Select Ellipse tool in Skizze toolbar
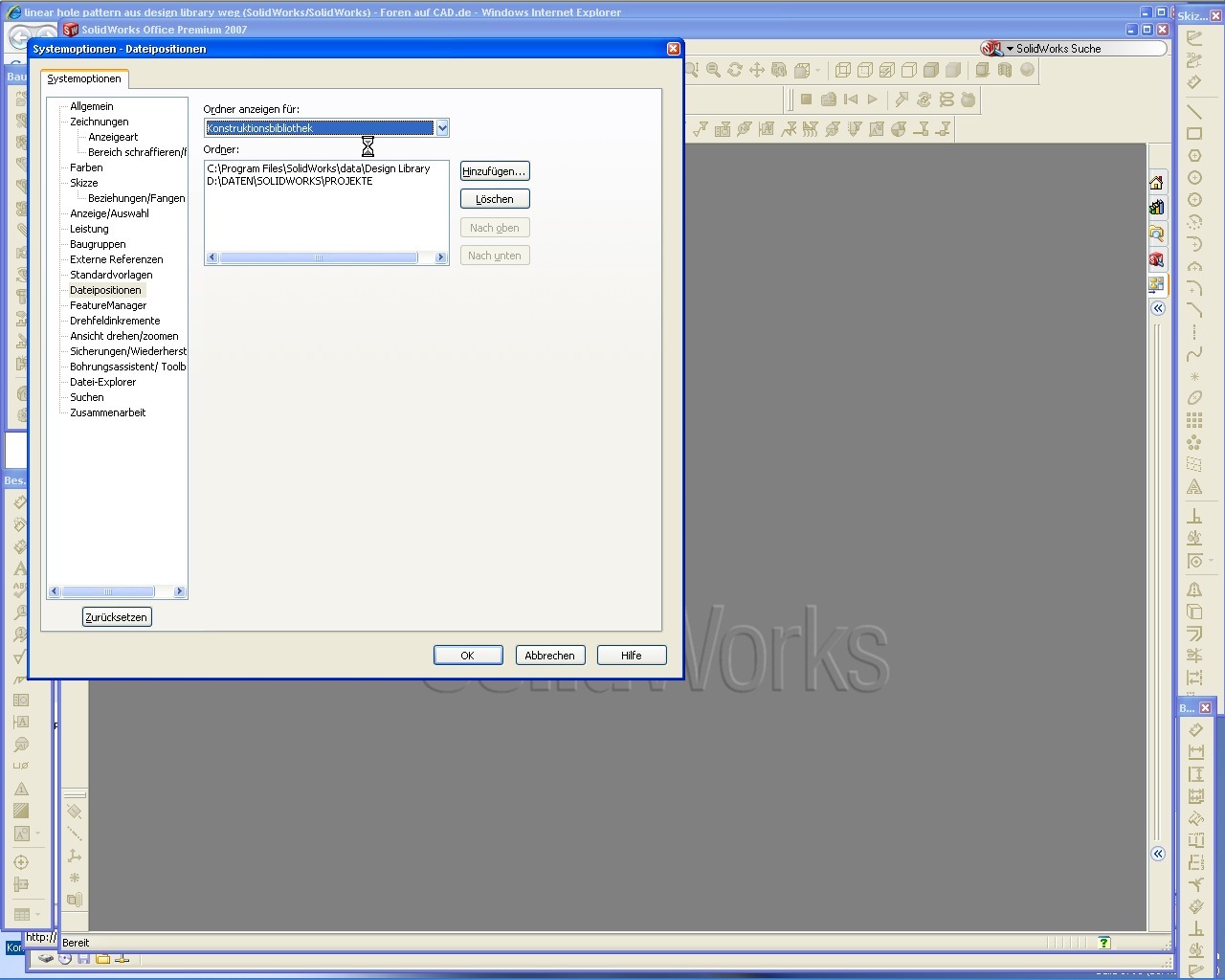Viewport: 1225px width, 980px height. [1194, 398]
